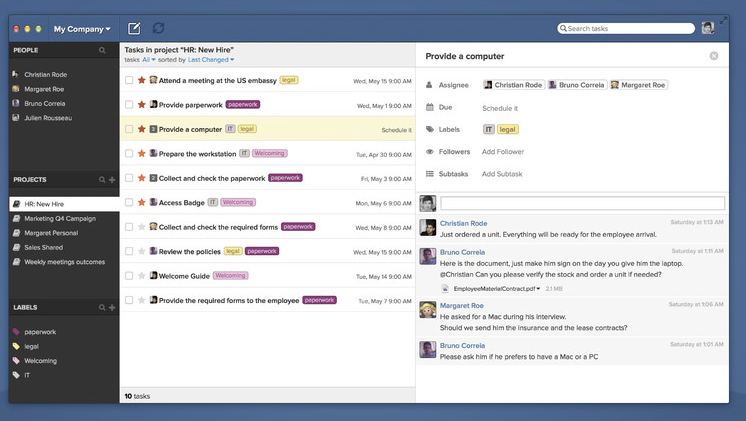Open the My Company dropdown menu
Viewport: 746px width, 421px height.
pos(82,29)
